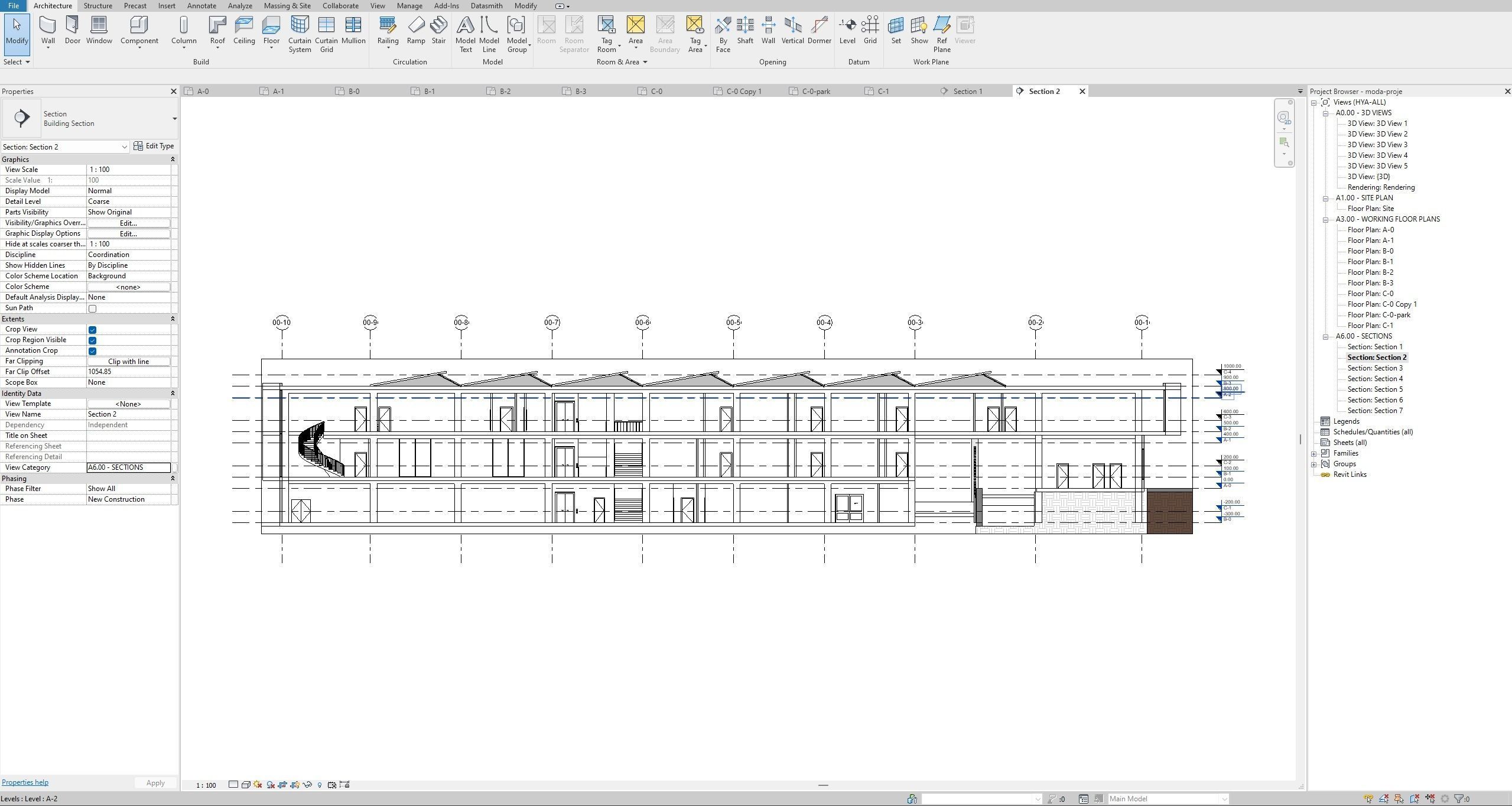Open the Properties help link
The height and width of the screenshot is (806, 1512).
coord(25,782)
